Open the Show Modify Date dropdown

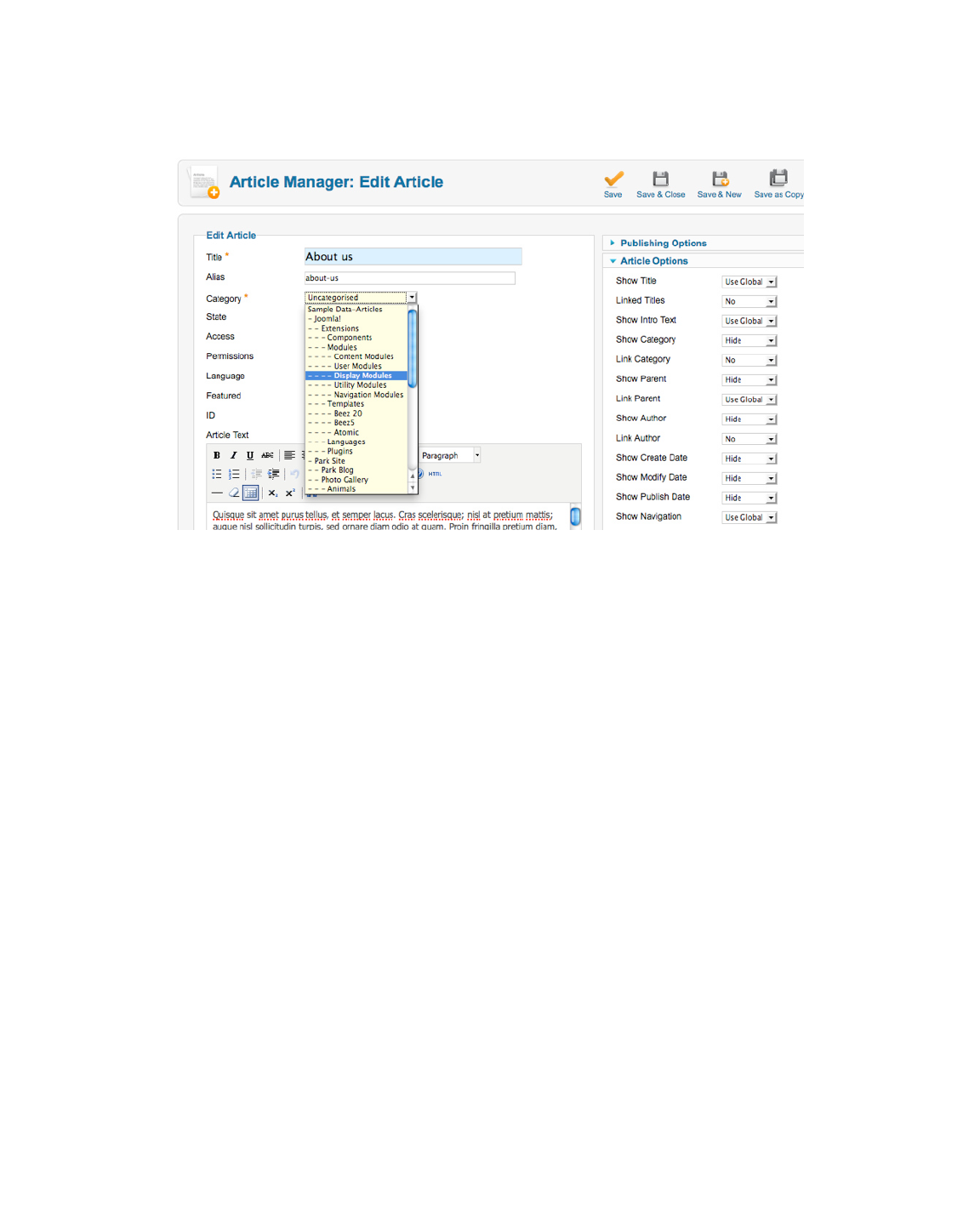pos(749,478)
